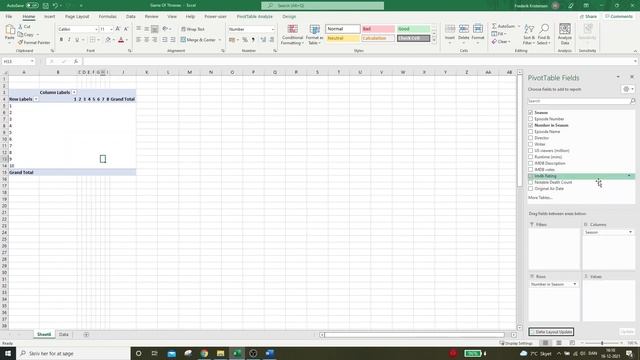
Task: Open Season field dropdown in Columns area
Action: tap(630, 232)
